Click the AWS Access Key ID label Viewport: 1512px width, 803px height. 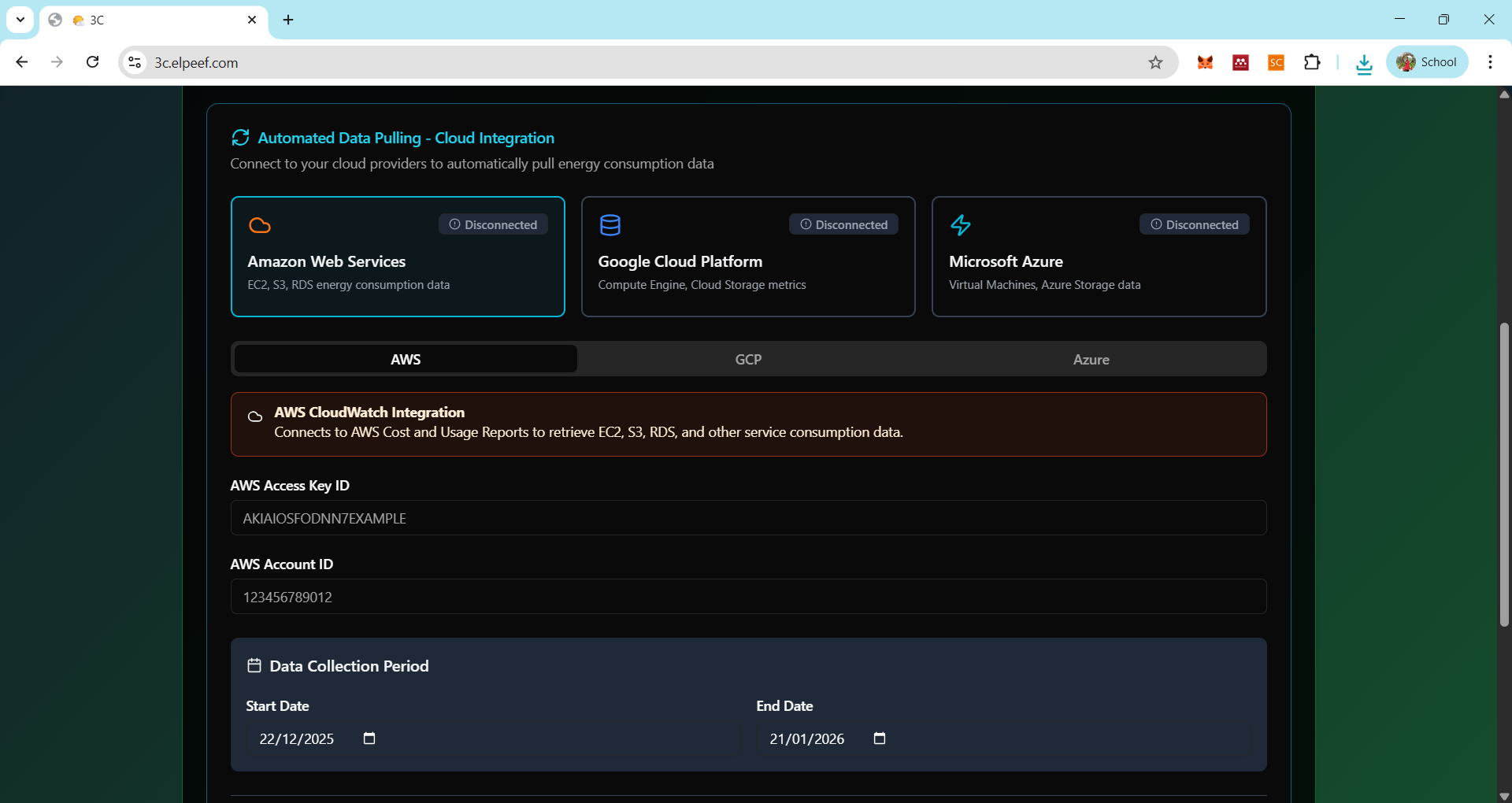290,486
